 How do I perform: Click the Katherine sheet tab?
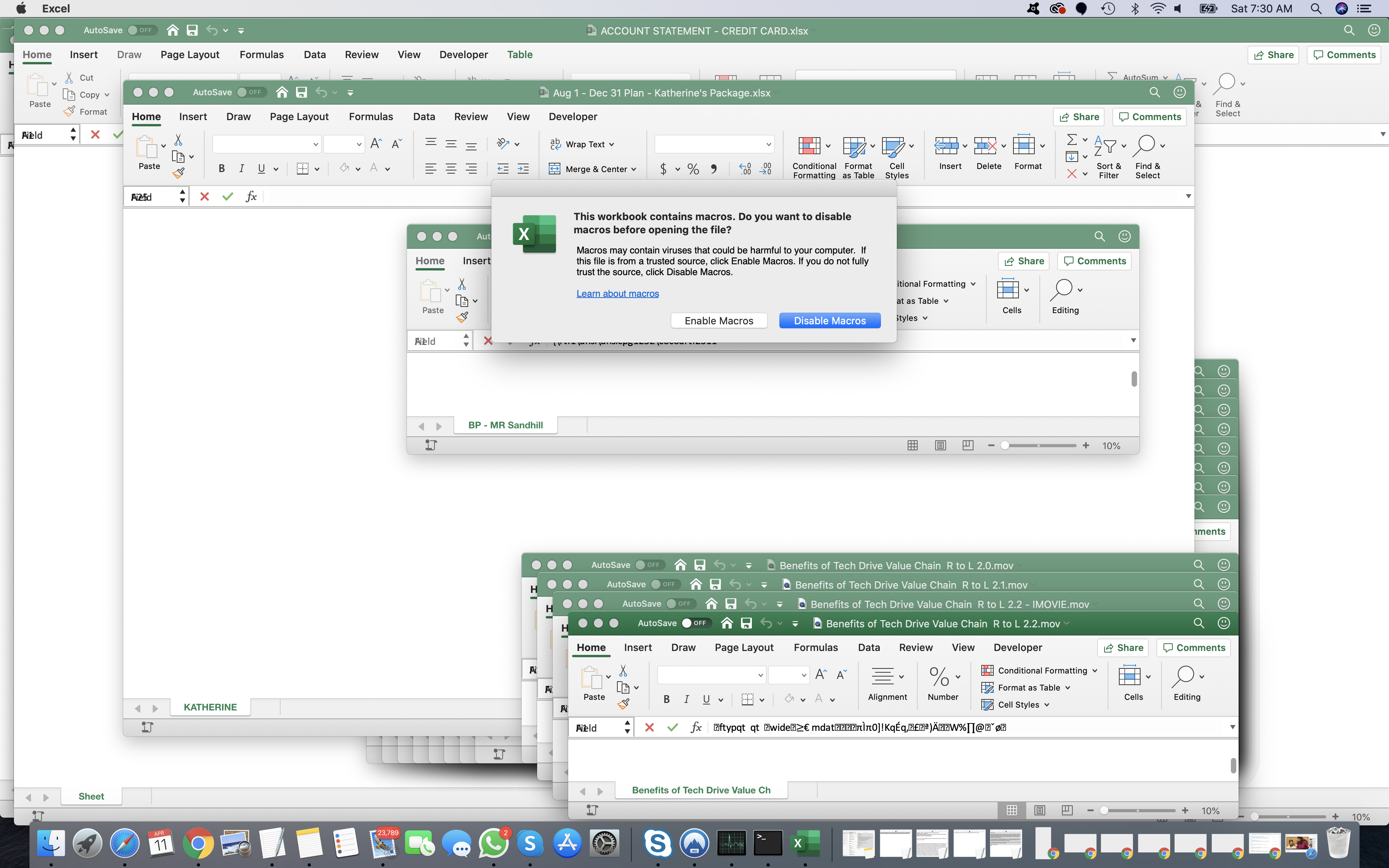coord(211,707)
